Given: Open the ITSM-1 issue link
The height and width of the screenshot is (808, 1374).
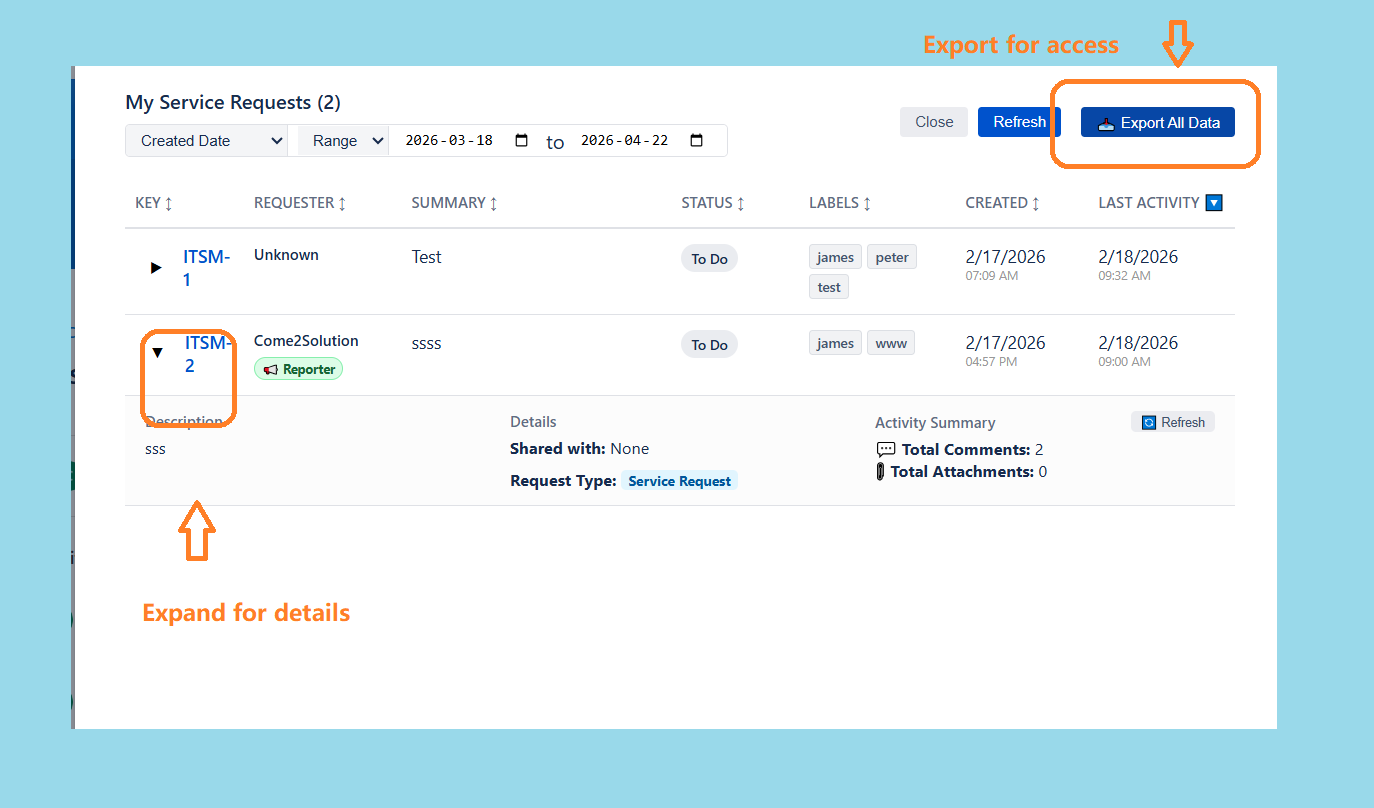Looking at the screenshot, I should (206, 268).
